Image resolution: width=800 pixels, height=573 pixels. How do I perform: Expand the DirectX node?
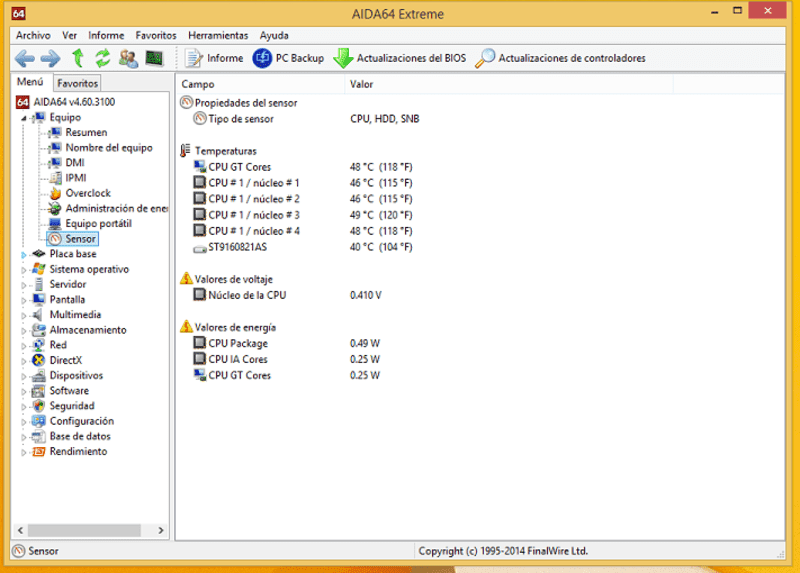click(x=23, y=361)
